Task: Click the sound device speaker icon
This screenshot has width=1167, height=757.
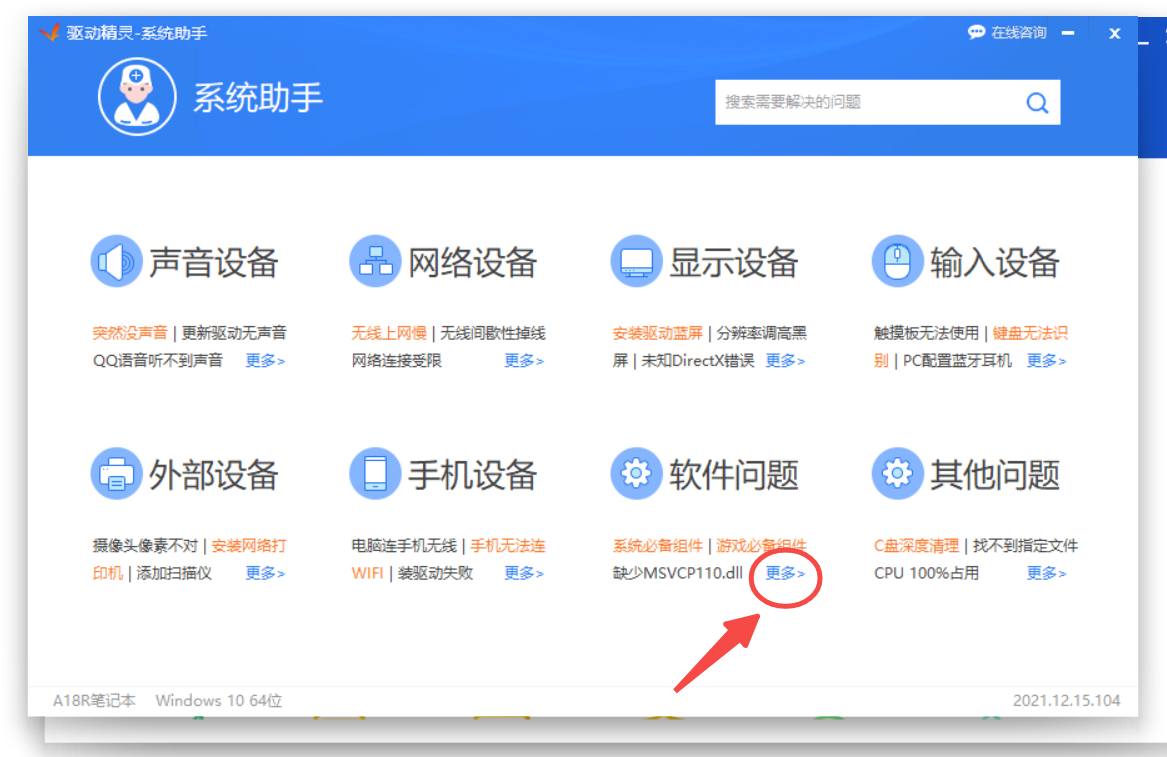Action: tap(116, 263)
